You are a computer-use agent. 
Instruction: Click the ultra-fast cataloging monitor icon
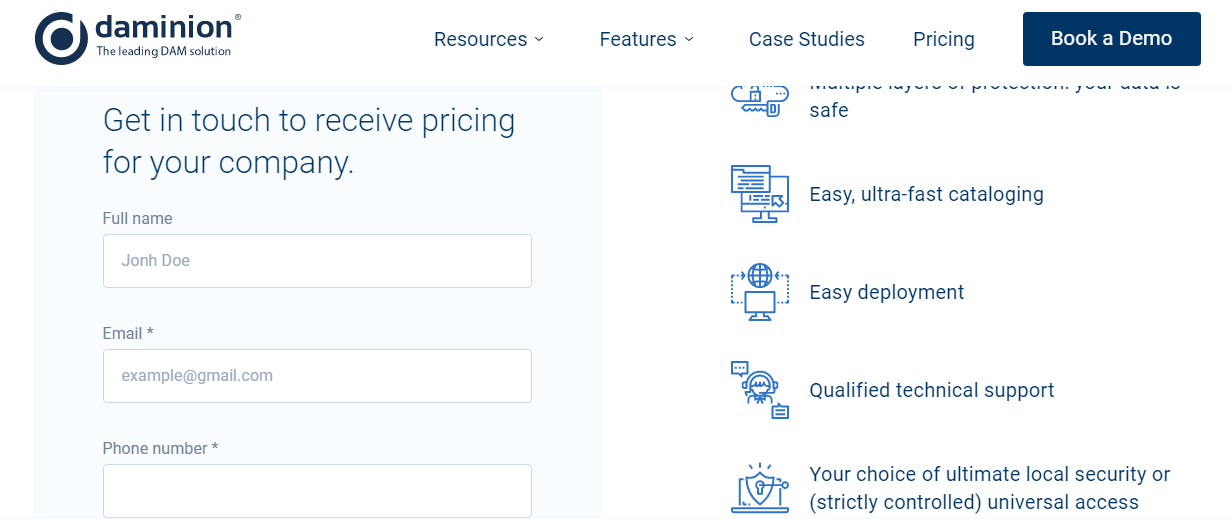(759, 194)
